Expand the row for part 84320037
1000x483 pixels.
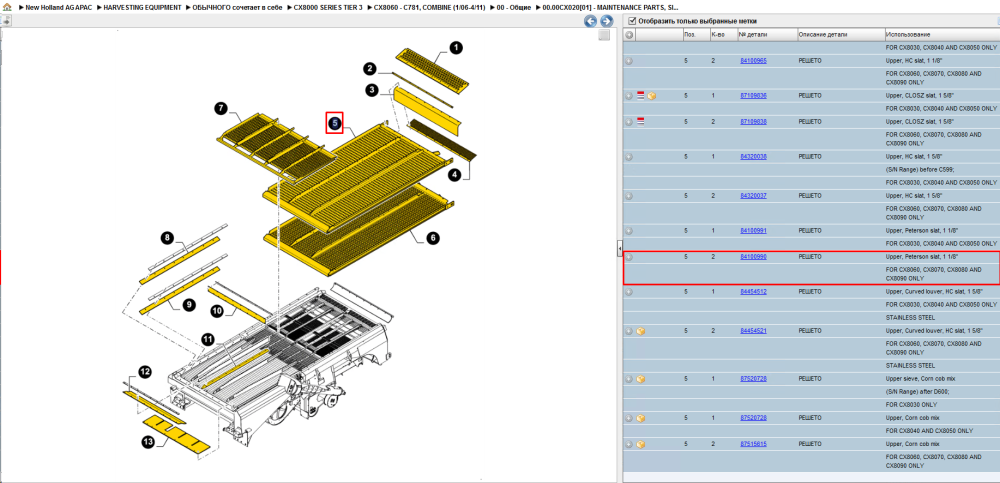pyautogui.click(x=629, y=196)
